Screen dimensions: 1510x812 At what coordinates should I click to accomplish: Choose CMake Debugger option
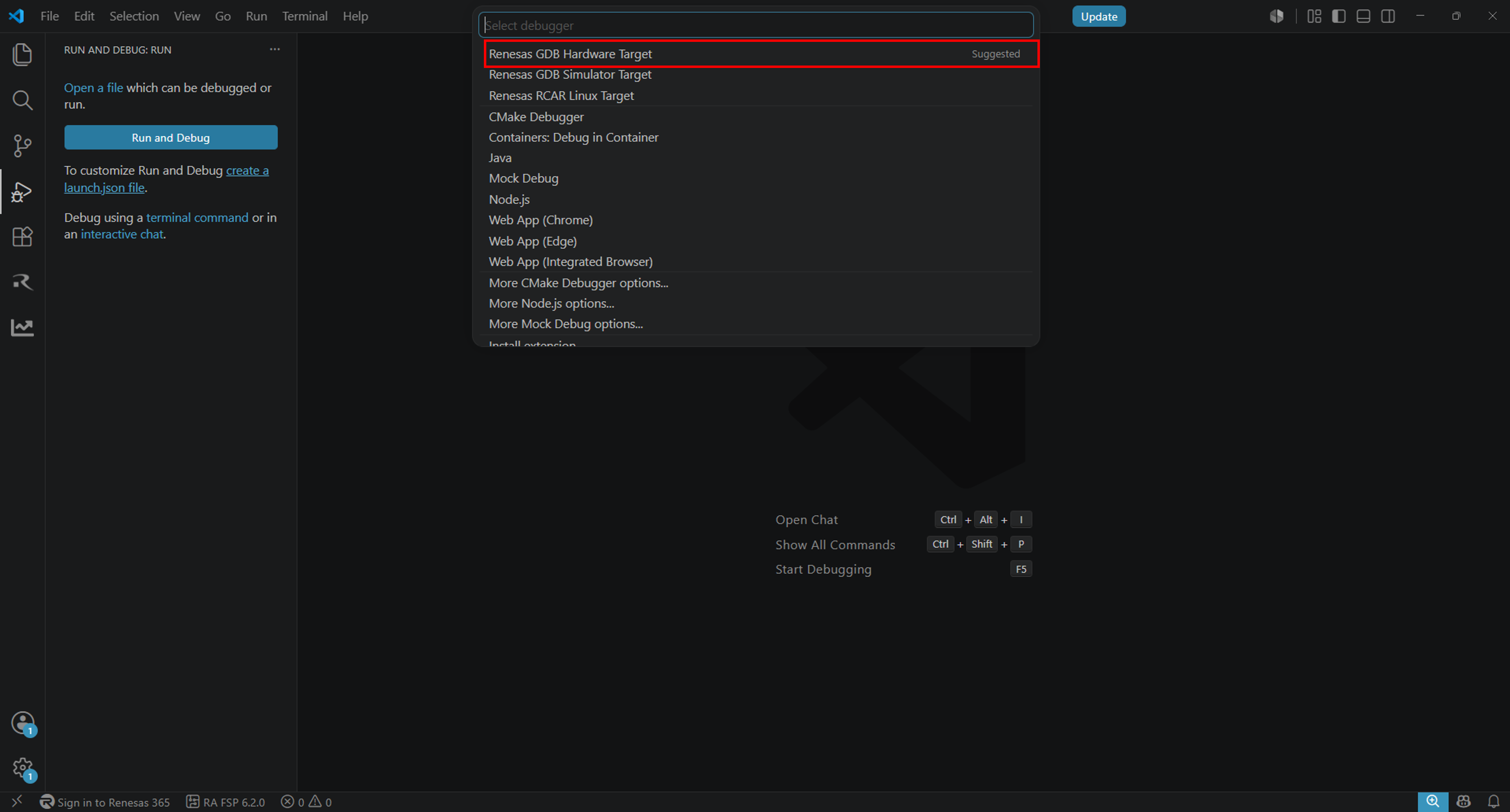click(756, 117)
